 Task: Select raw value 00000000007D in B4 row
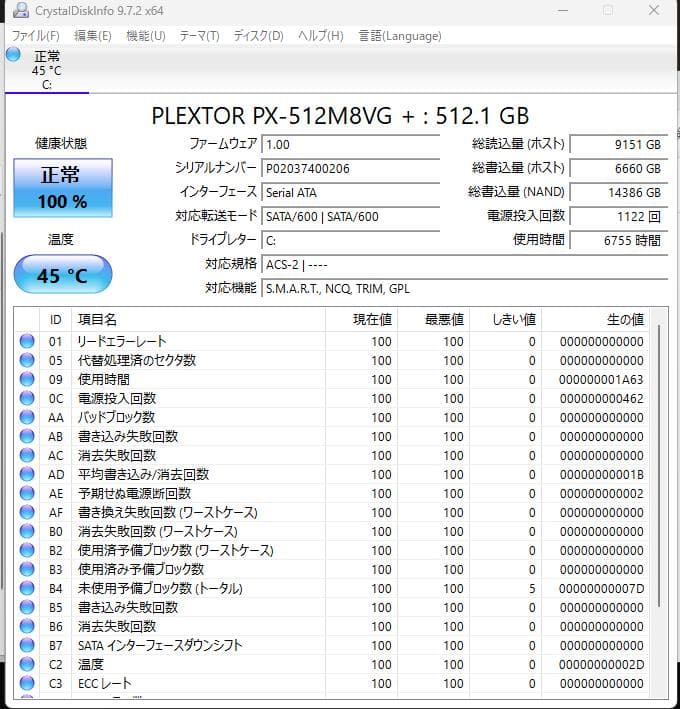(x=601, y=588)
